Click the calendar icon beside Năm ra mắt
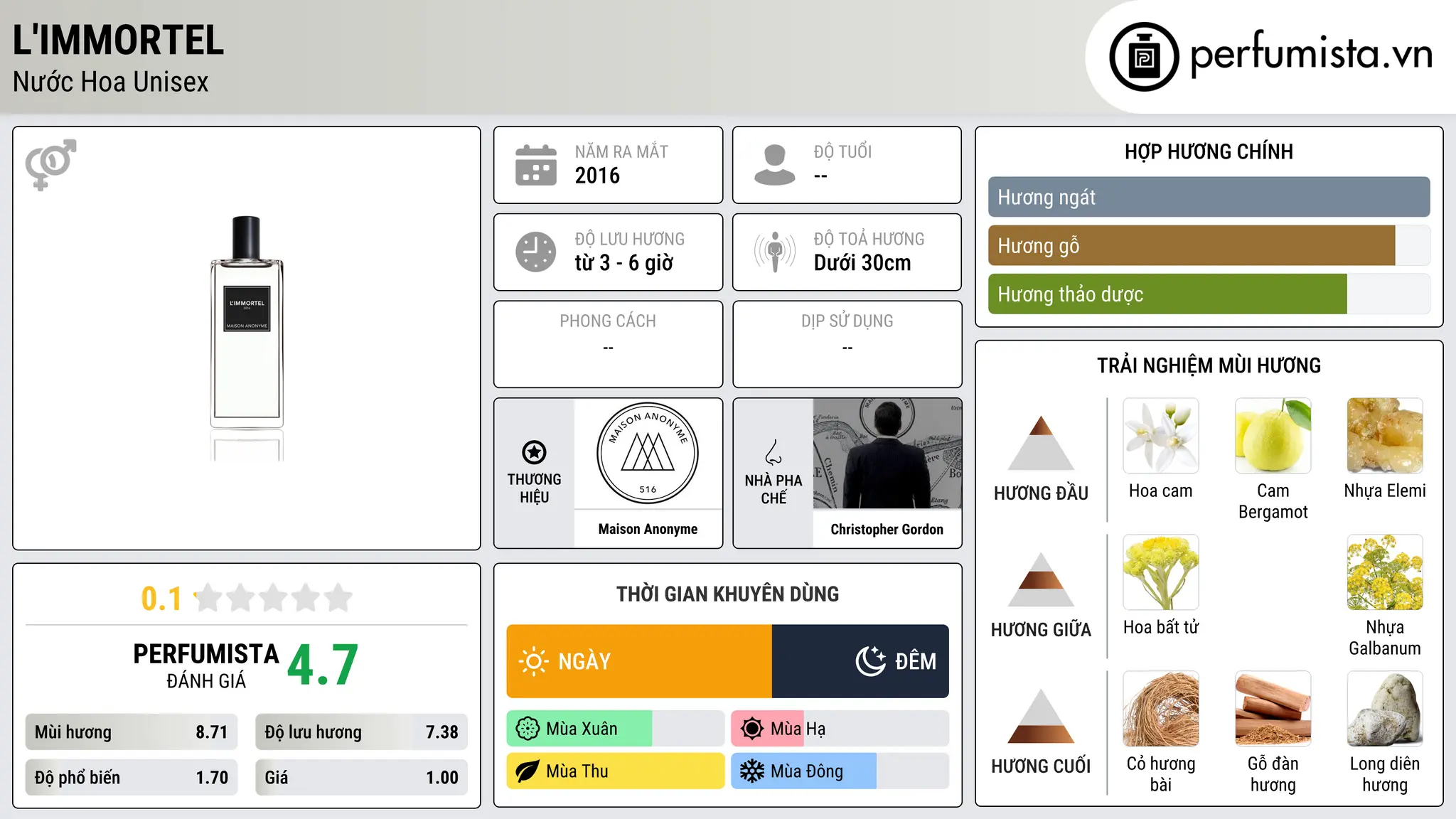 click(536, 165)
